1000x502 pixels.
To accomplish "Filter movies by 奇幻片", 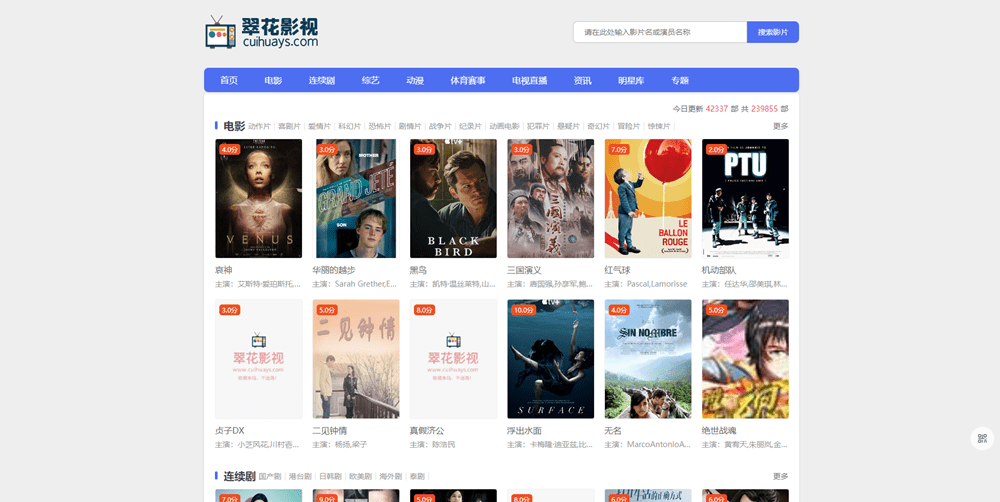I will point(599,126).
